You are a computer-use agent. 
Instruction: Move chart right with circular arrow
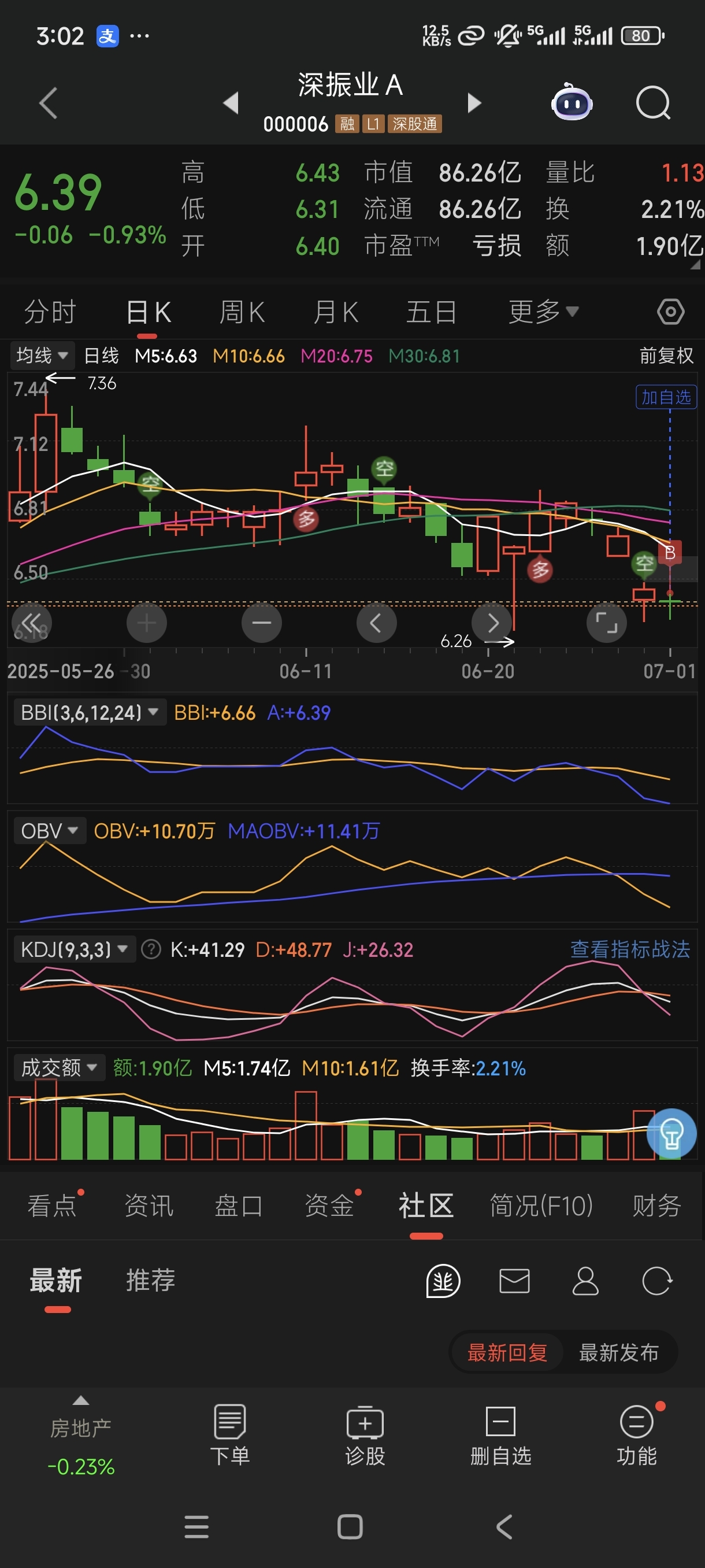coord(492,622)
